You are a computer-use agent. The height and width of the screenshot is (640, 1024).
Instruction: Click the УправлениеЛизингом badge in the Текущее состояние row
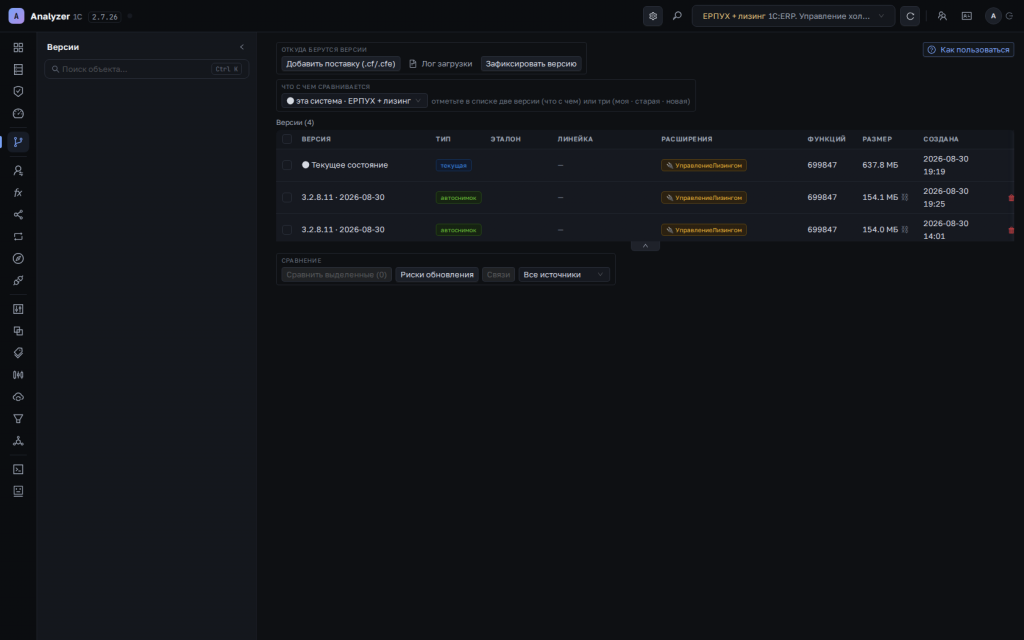point(704,165)
